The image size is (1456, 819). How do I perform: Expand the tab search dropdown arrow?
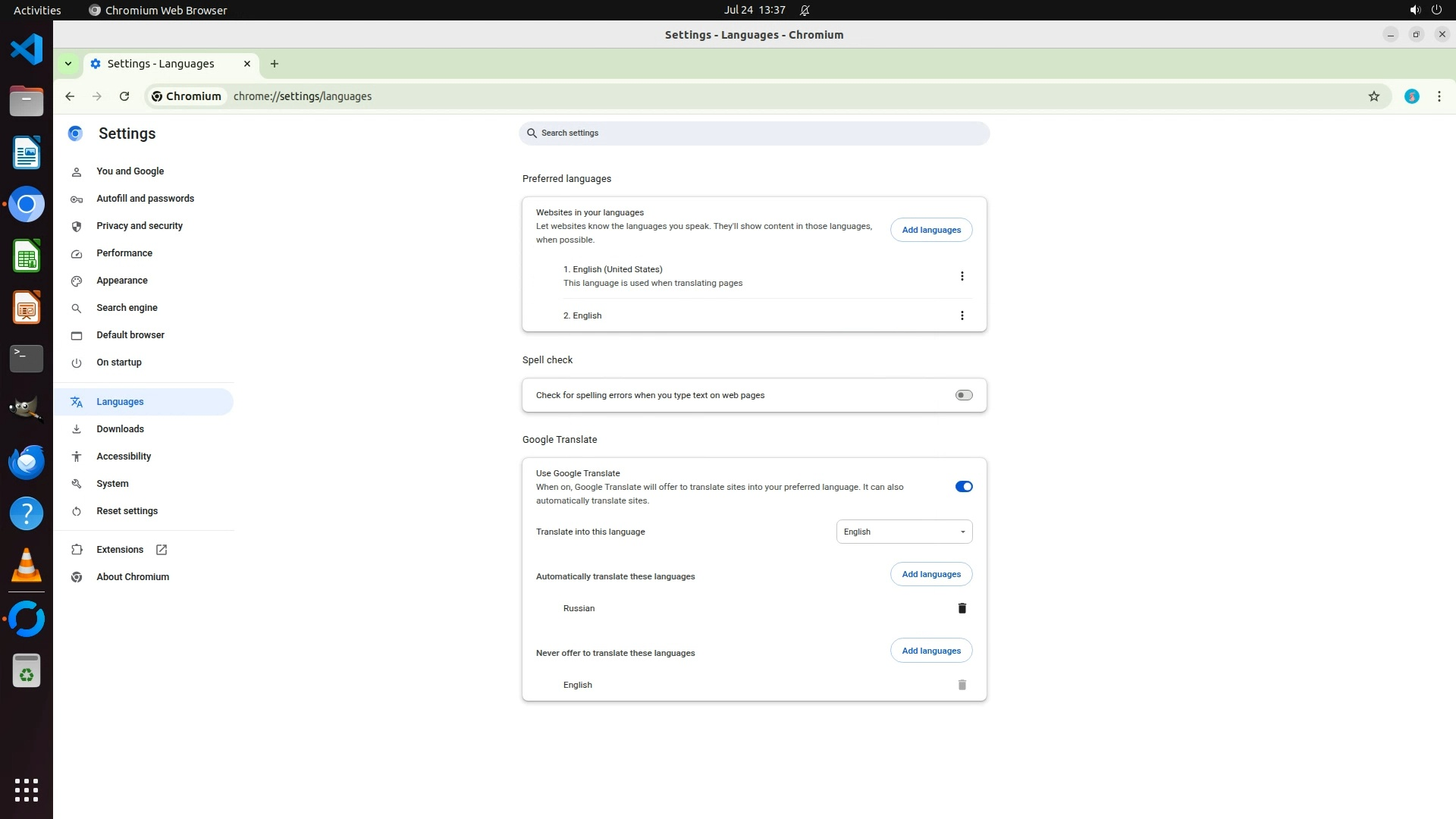coord(68,64)
